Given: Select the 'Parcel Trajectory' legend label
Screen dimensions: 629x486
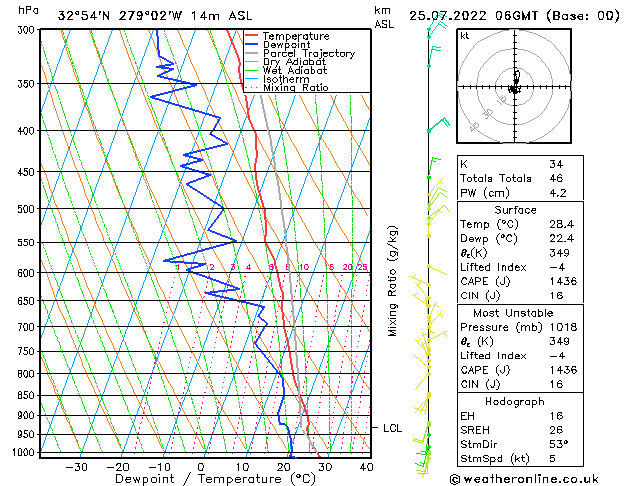Looking at the screenshot, I should tap(309, 53).
